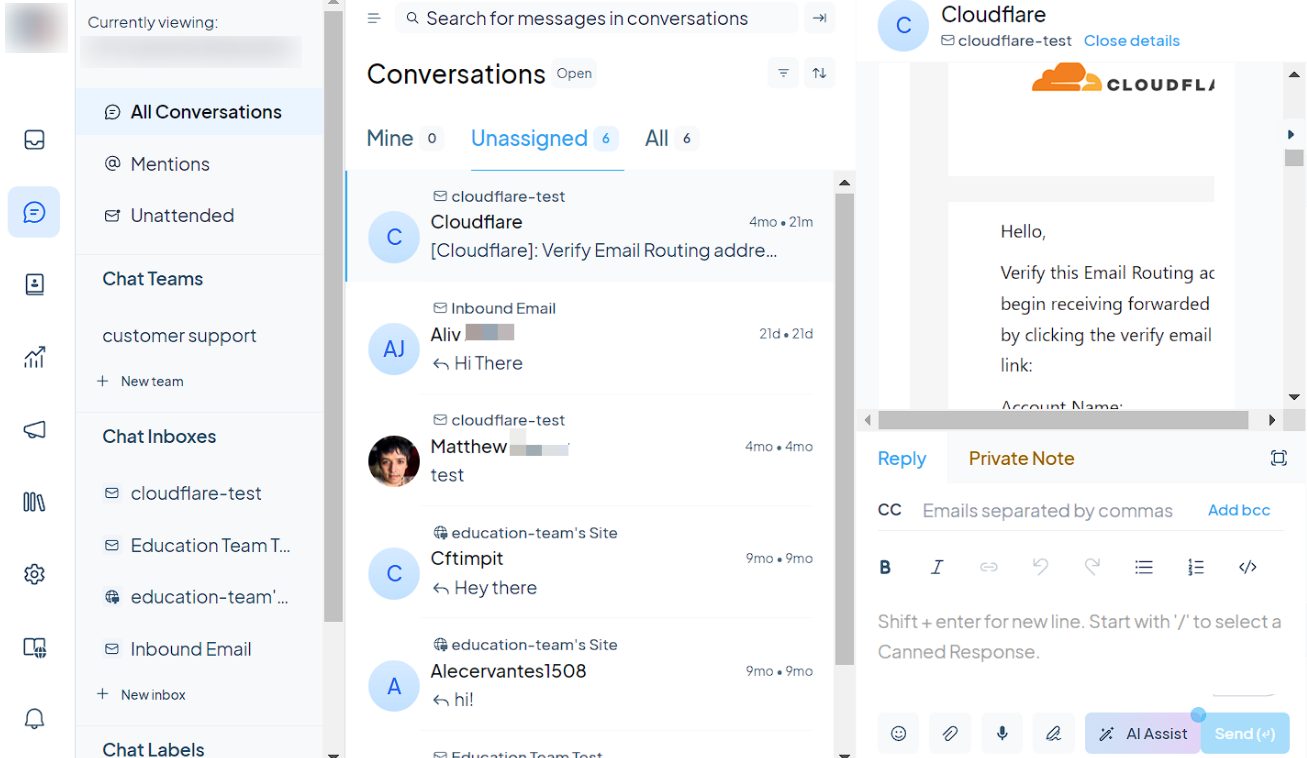Open the education-team'... site inbox
Image resolution: width=1307 pixels, height=758 pixels.
point(199,597)
